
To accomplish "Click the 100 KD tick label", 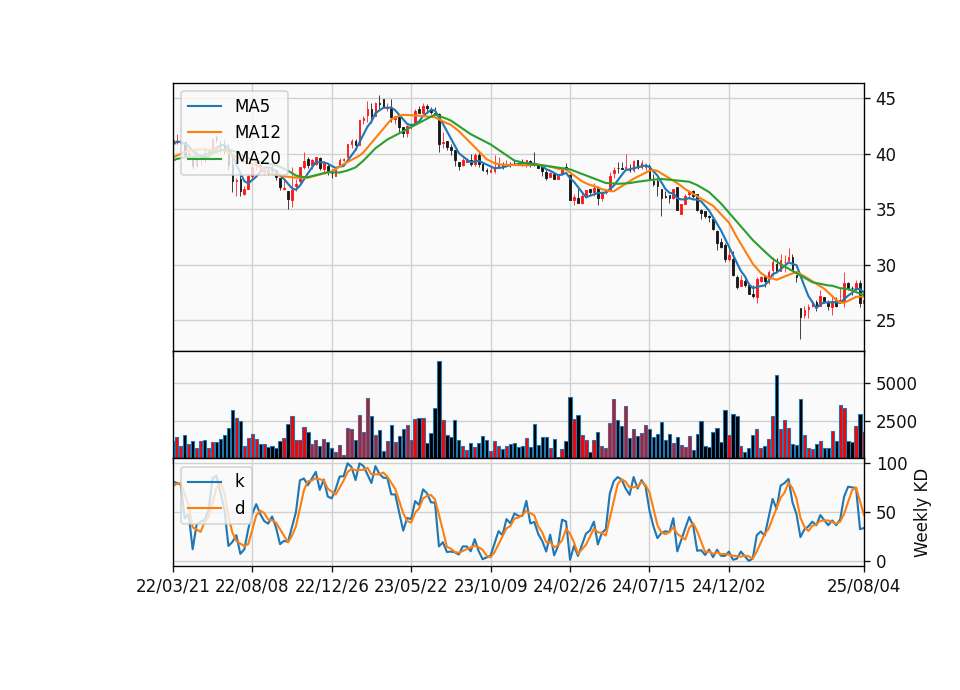I will [891, 464].
